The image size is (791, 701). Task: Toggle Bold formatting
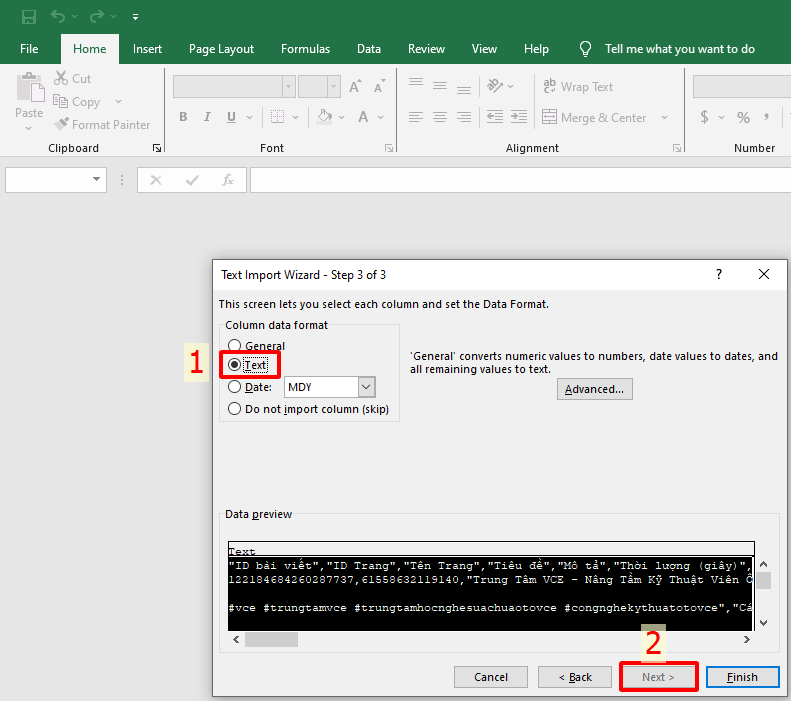183,117
